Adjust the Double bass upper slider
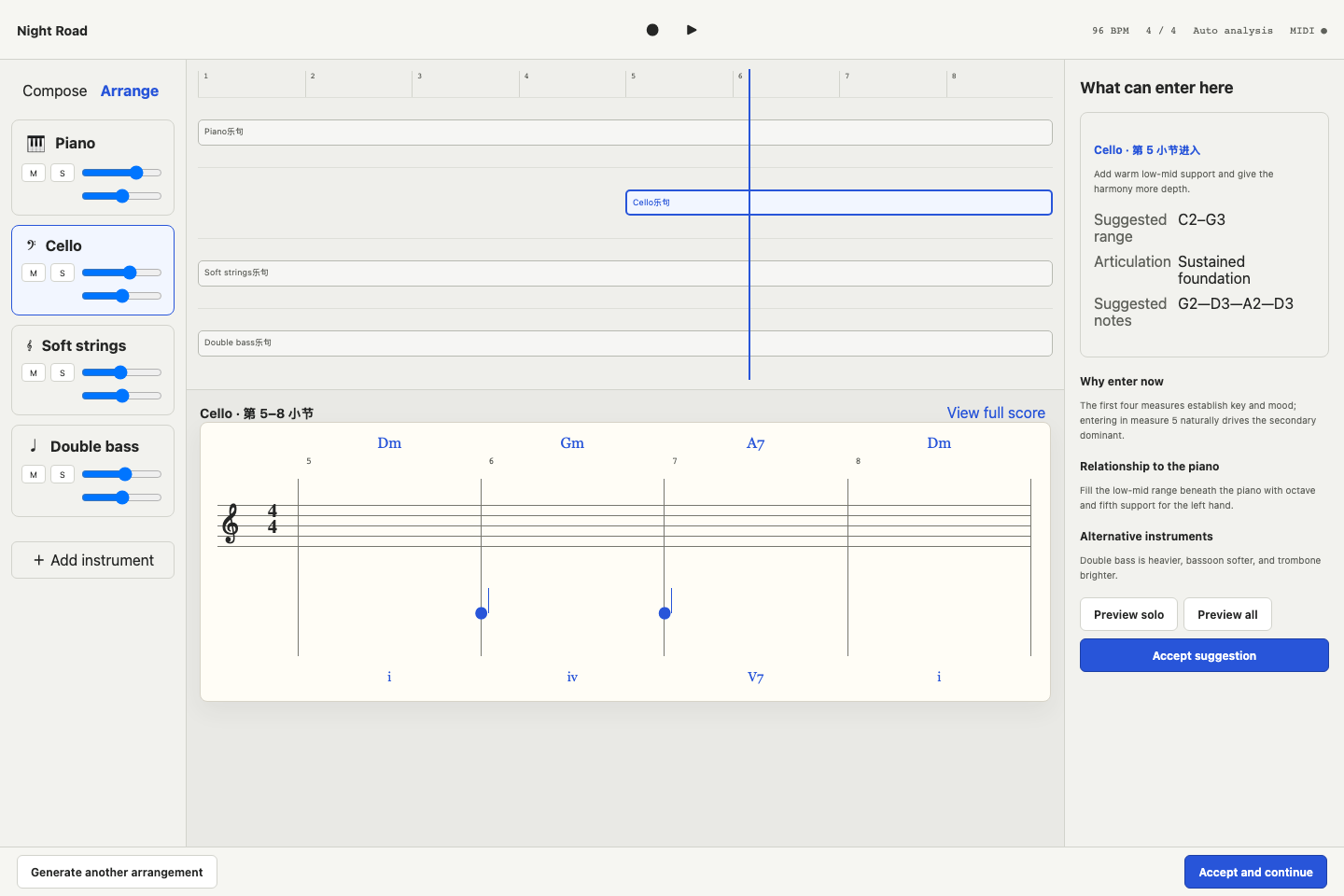This screenshot has width=1344, height=896. pos(121,474)
